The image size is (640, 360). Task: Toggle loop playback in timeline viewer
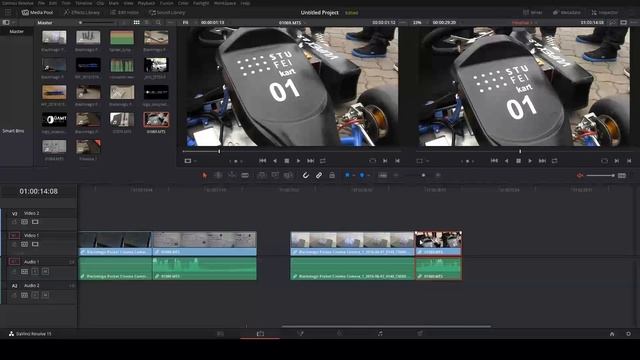(x=555, y=161)
